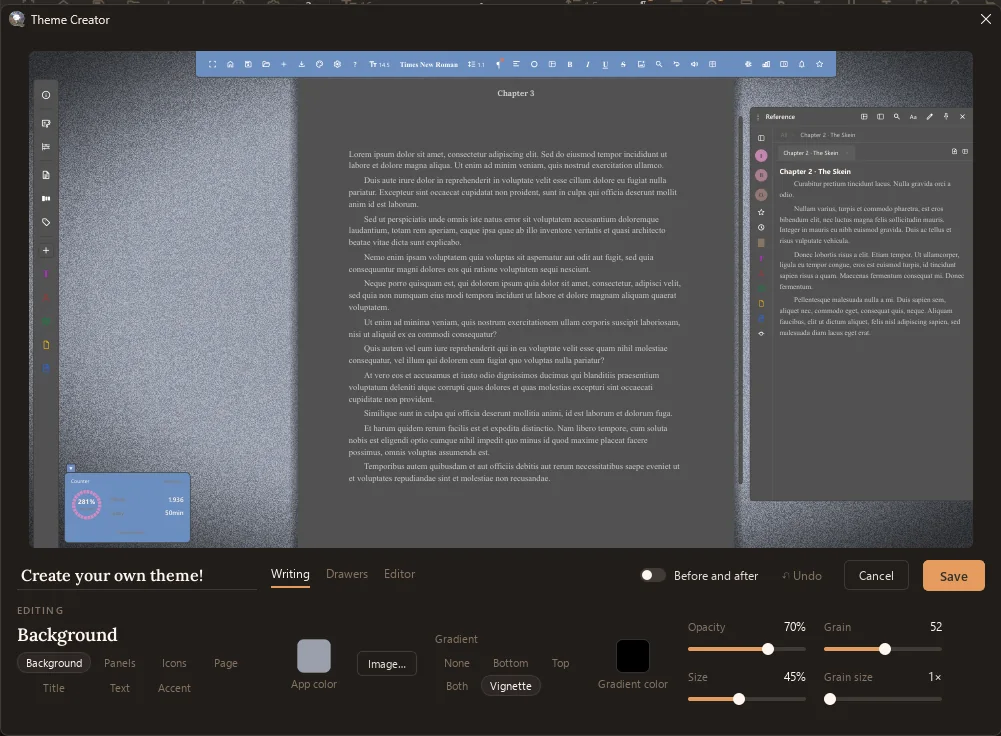Viewport: 1001px width, 736px height.
Task: Click the search icon in Reference panel header
Action: pos(897,117)
